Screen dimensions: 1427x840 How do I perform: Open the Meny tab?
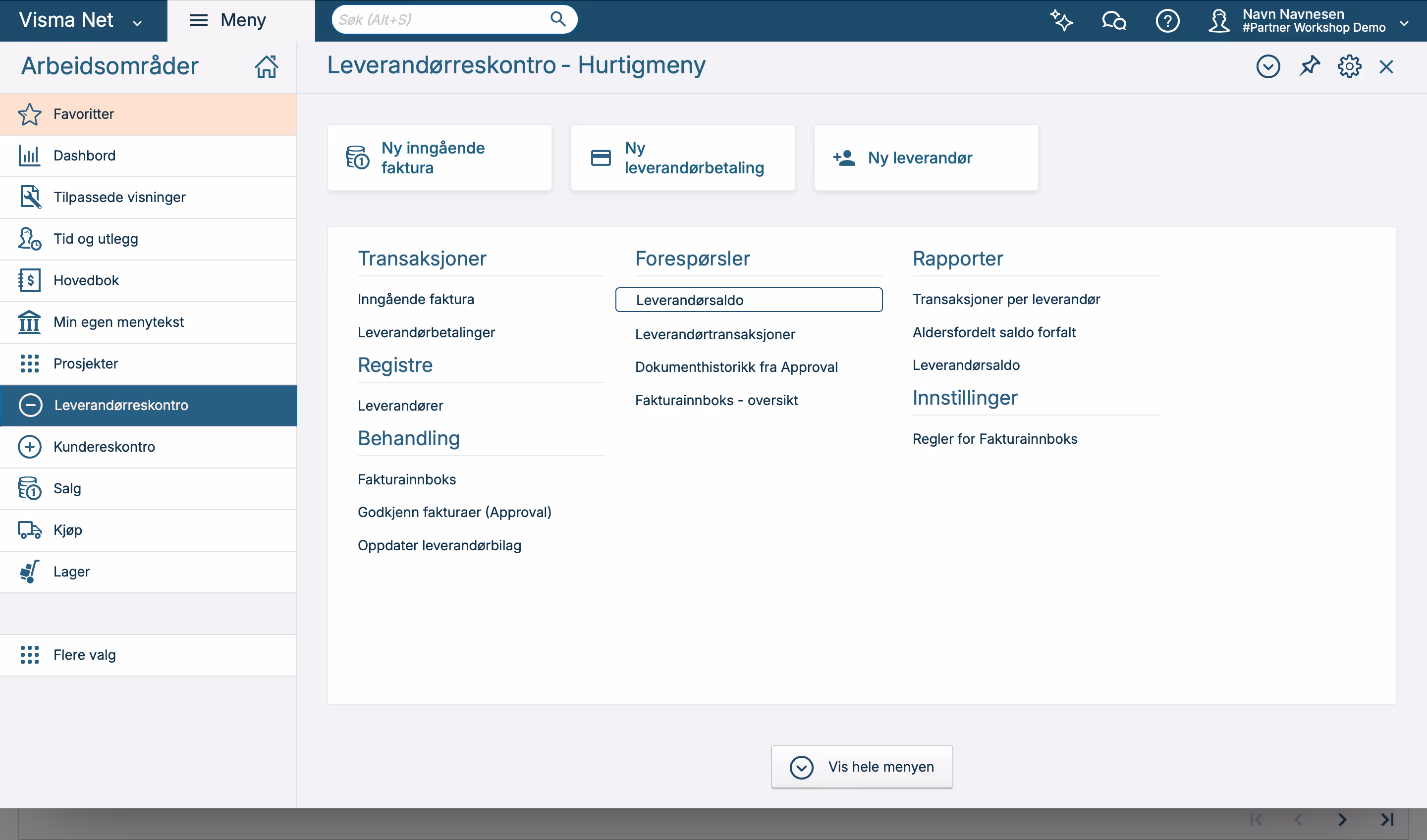(227, 20)
